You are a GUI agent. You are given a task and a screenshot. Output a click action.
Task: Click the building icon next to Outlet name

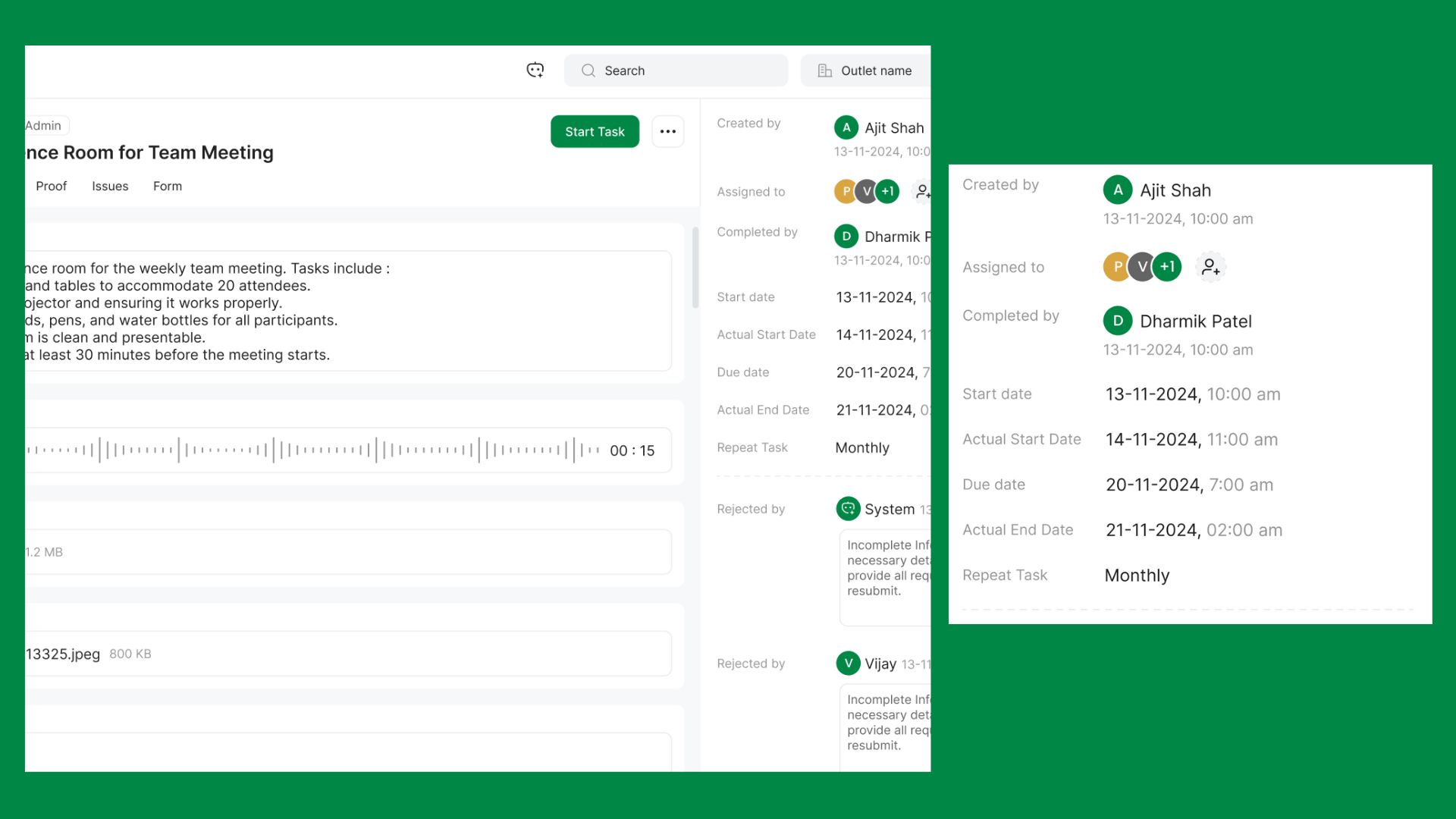(824, 71)
